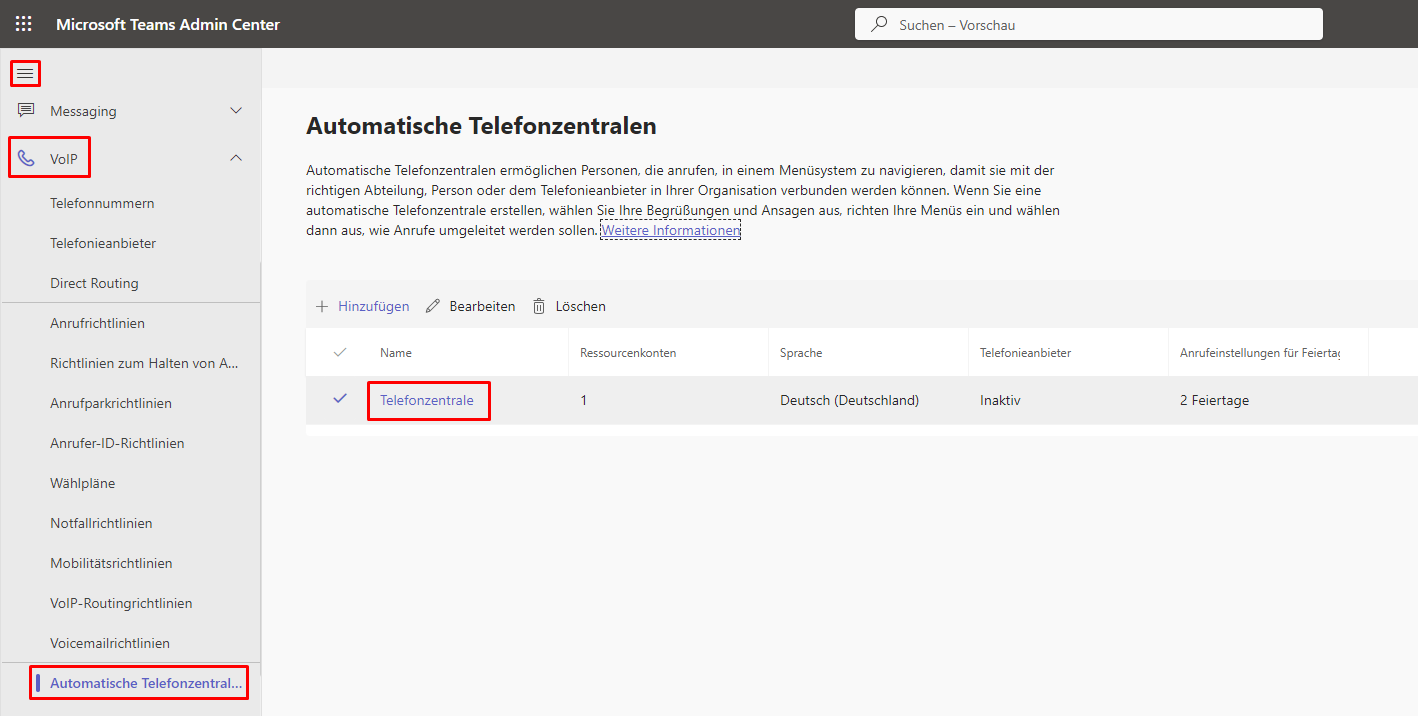The width and height of the screenshot is (1418, 716).
Task: Click into the Suchen – Vorschau search field
Action: pyautogui.click(x=1100, y=25)
